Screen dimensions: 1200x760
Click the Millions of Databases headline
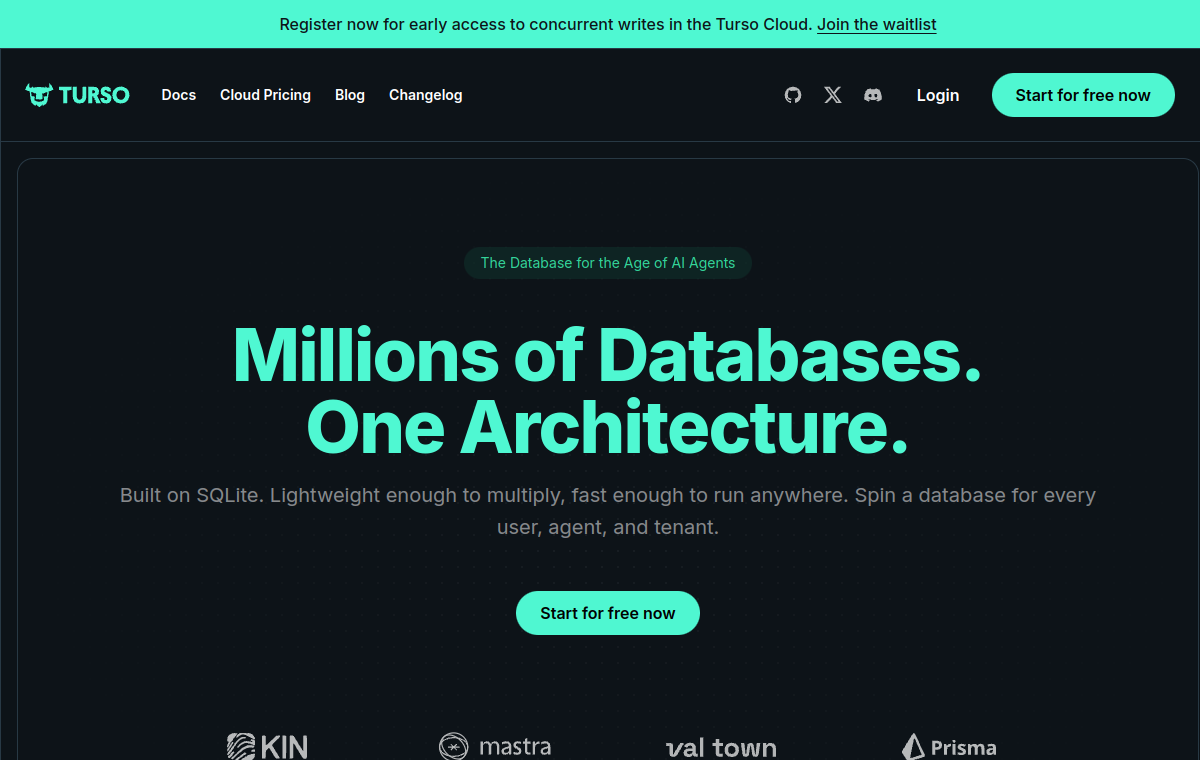click(x=608, y=390)
